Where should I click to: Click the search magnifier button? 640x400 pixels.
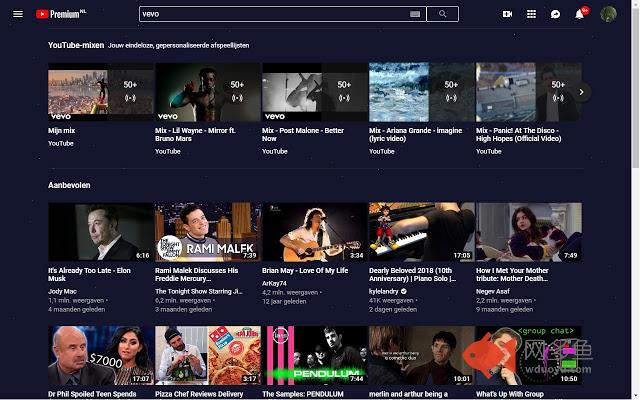[x=442, y=14]
